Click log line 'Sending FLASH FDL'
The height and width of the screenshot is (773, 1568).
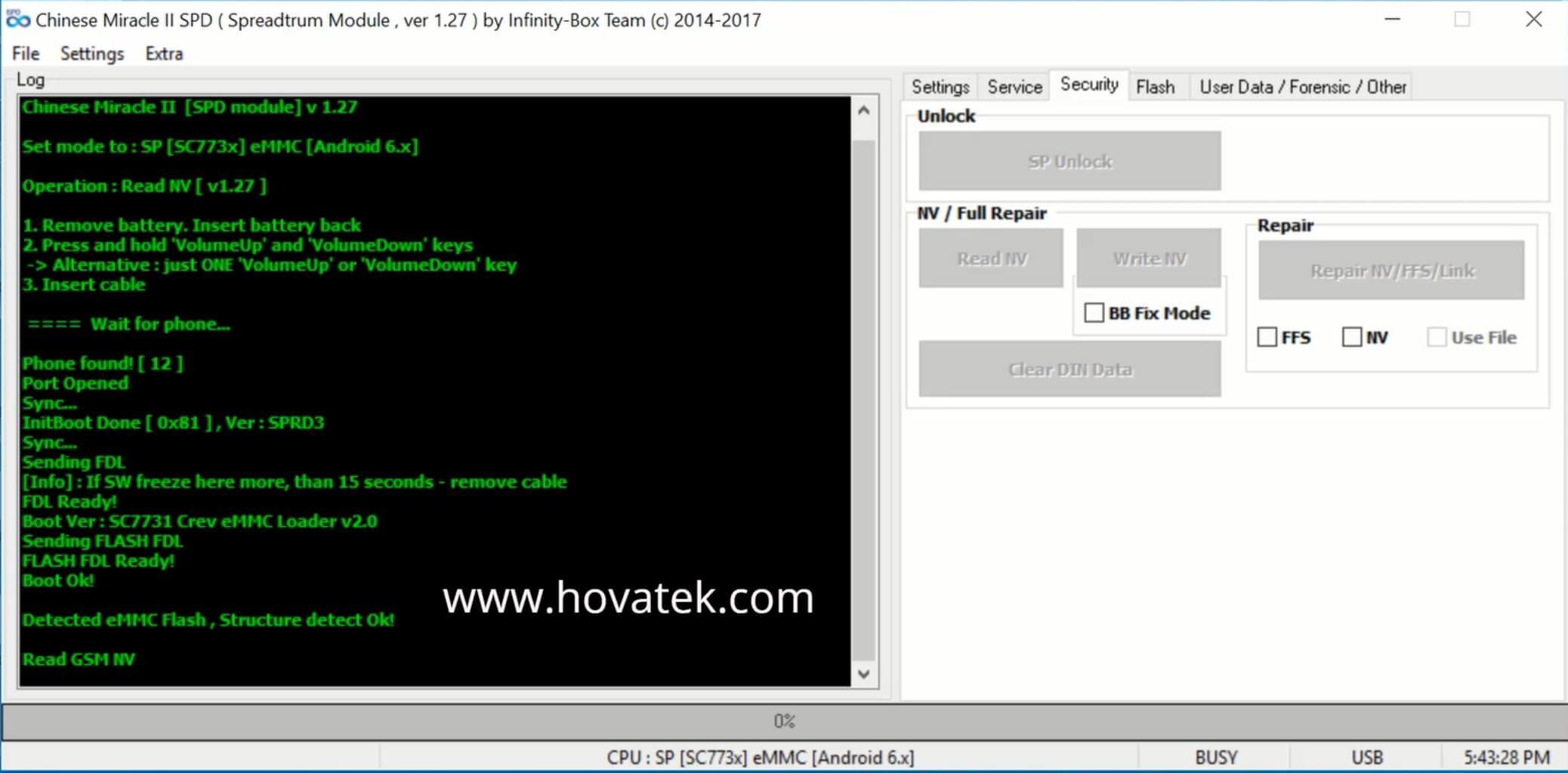(103, 541)
